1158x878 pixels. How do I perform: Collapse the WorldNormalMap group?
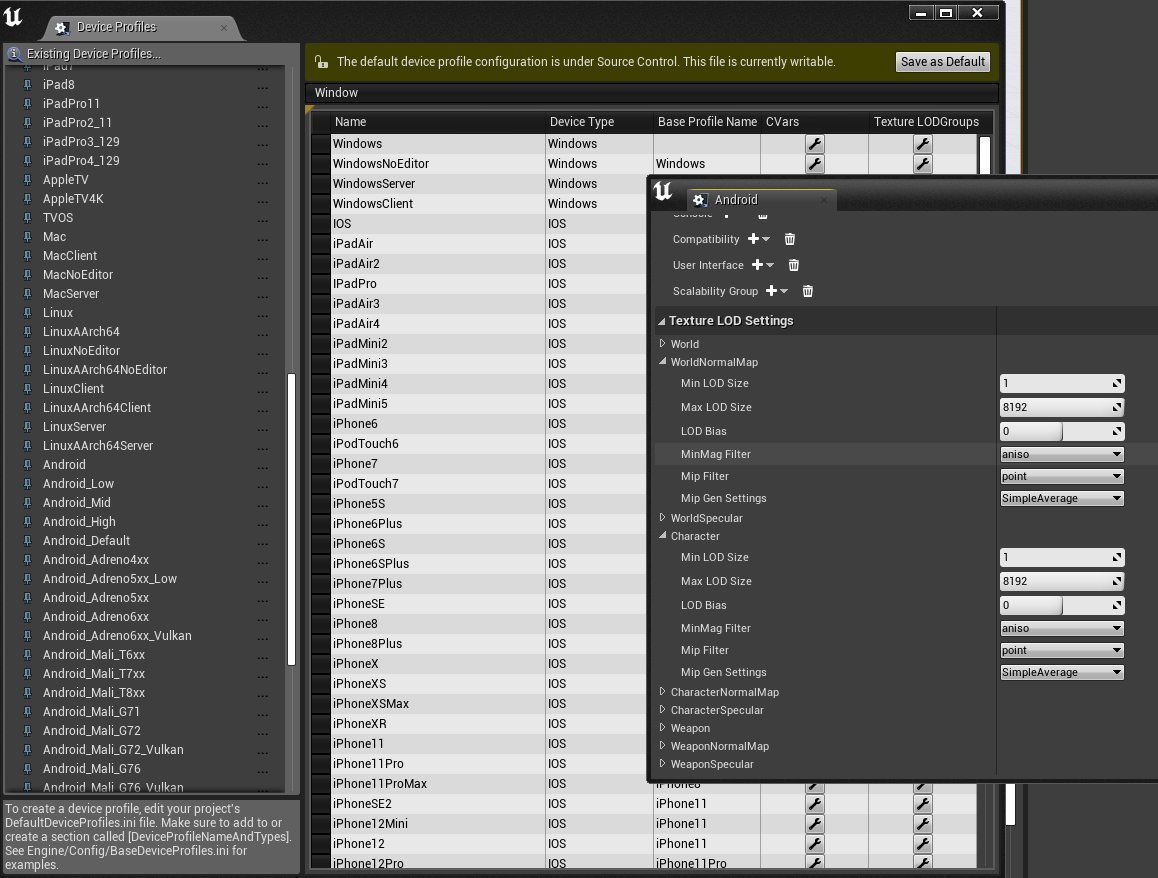pyautogui.click(x=662, y=362)
